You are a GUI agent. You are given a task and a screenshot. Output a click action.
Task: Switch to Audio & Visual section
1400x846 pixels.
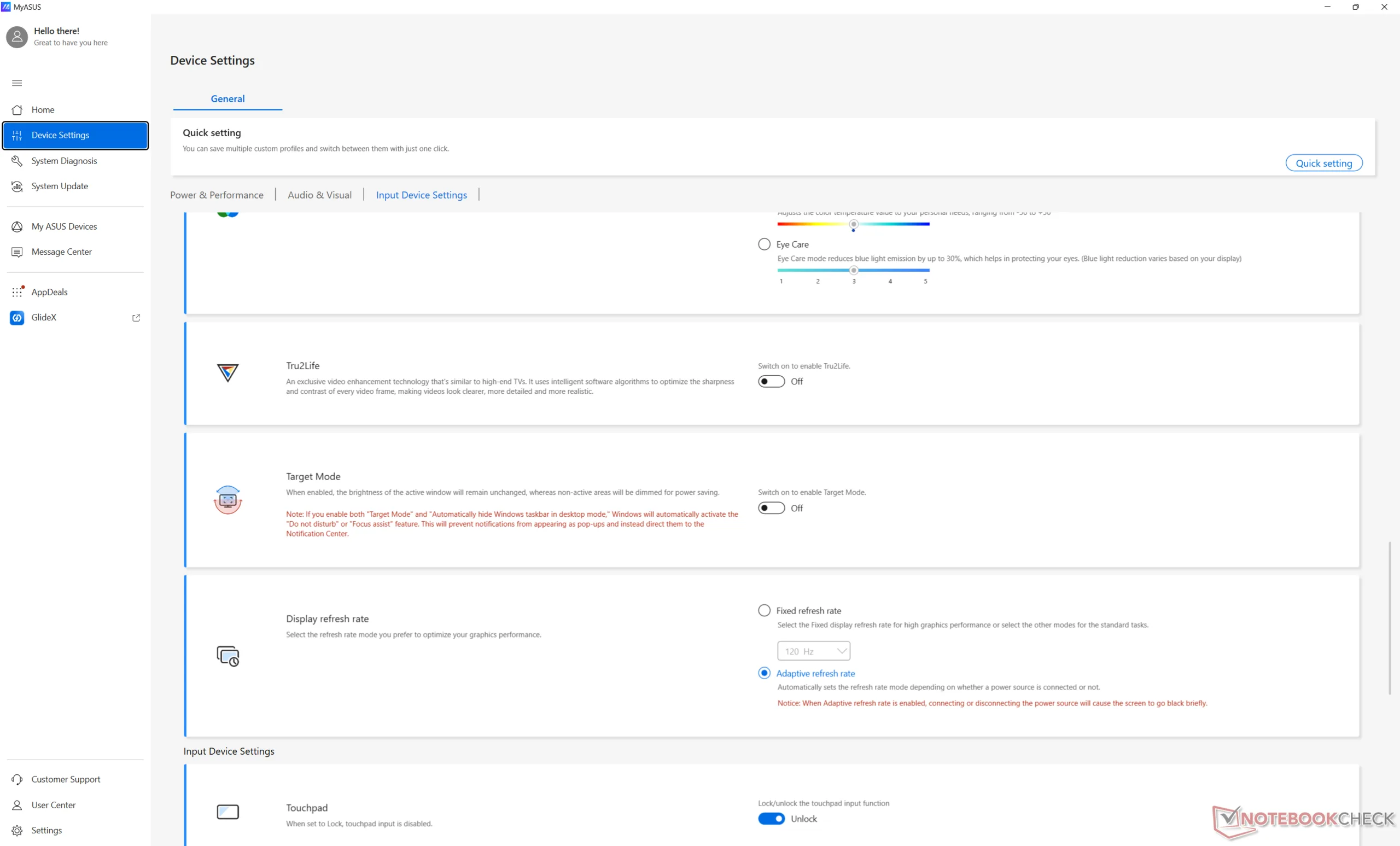319,195
